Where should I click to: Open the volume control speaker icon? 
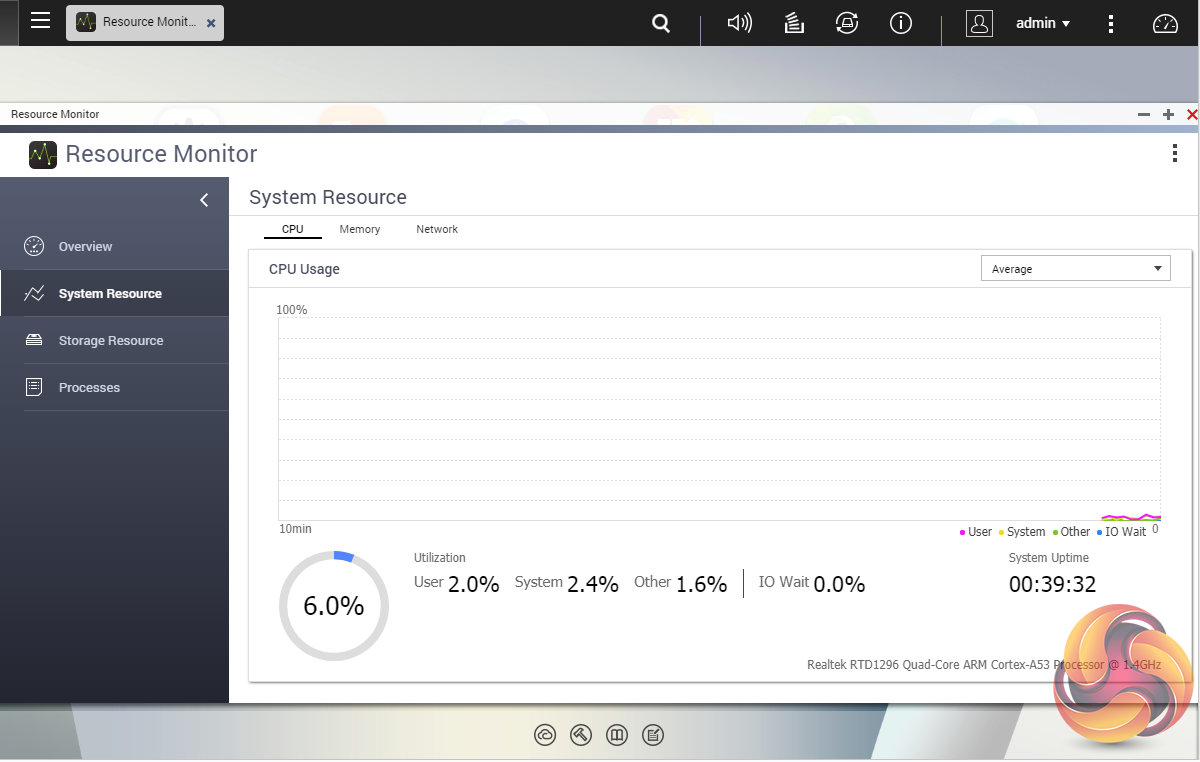tap(740, 23)
